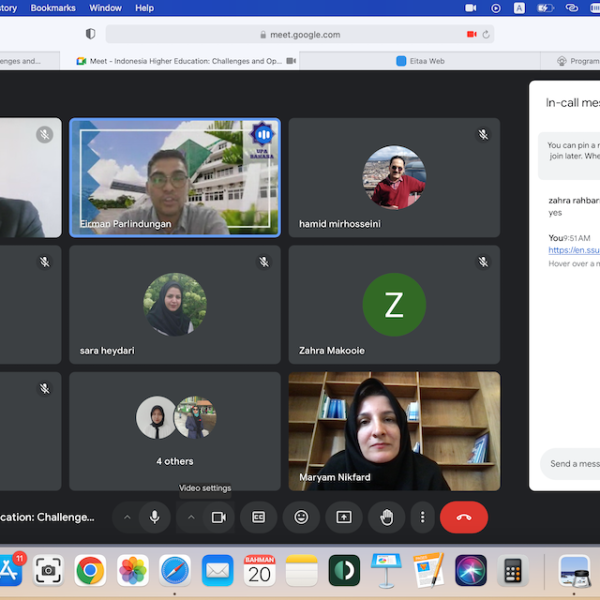The width and height of the screenshot is (600, 600).
Task: Select Firman Parlindungan's video tile
Action: 175,177
